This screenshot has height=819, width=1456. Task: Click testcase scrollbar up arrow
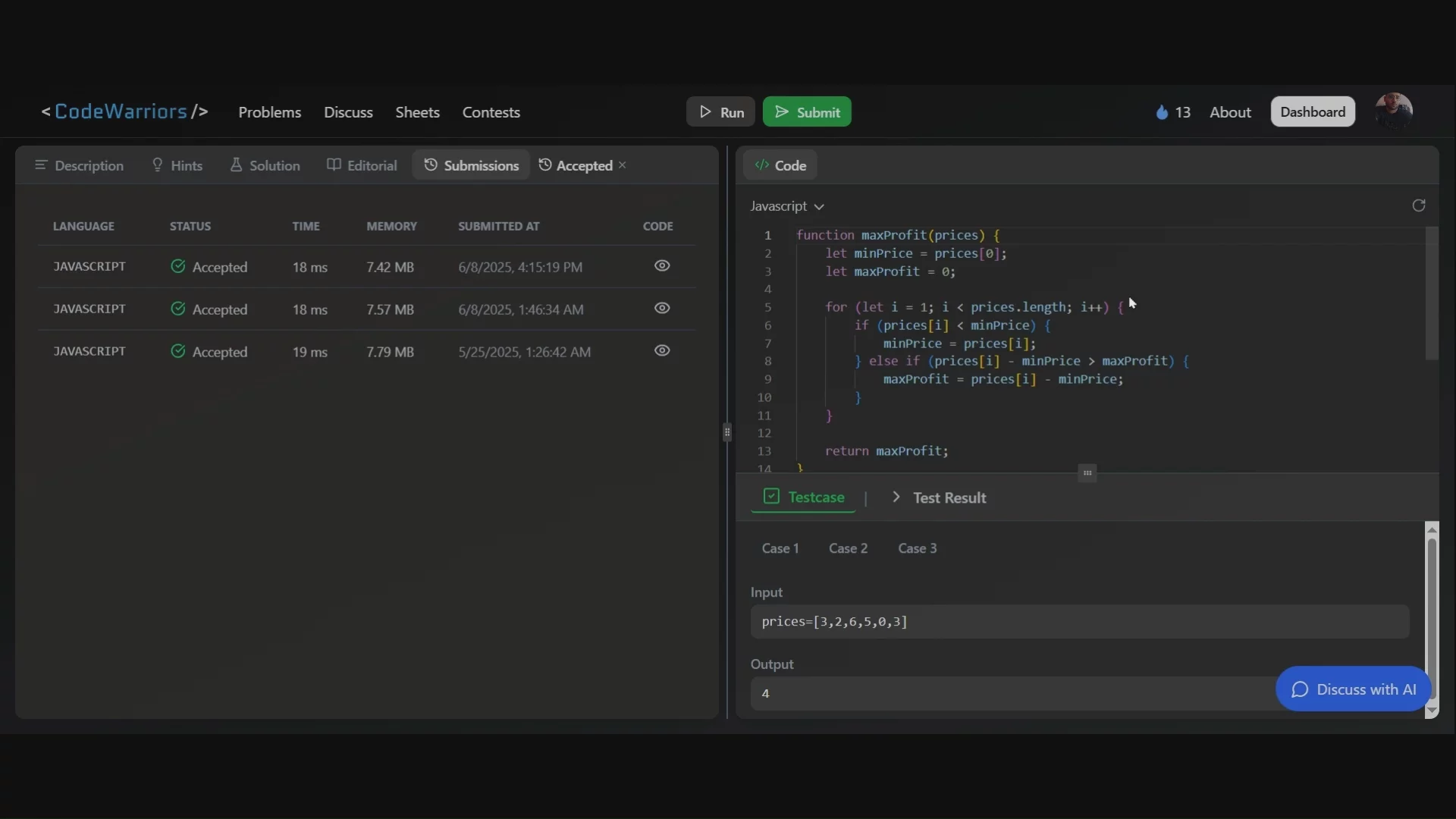[1432, 529]
